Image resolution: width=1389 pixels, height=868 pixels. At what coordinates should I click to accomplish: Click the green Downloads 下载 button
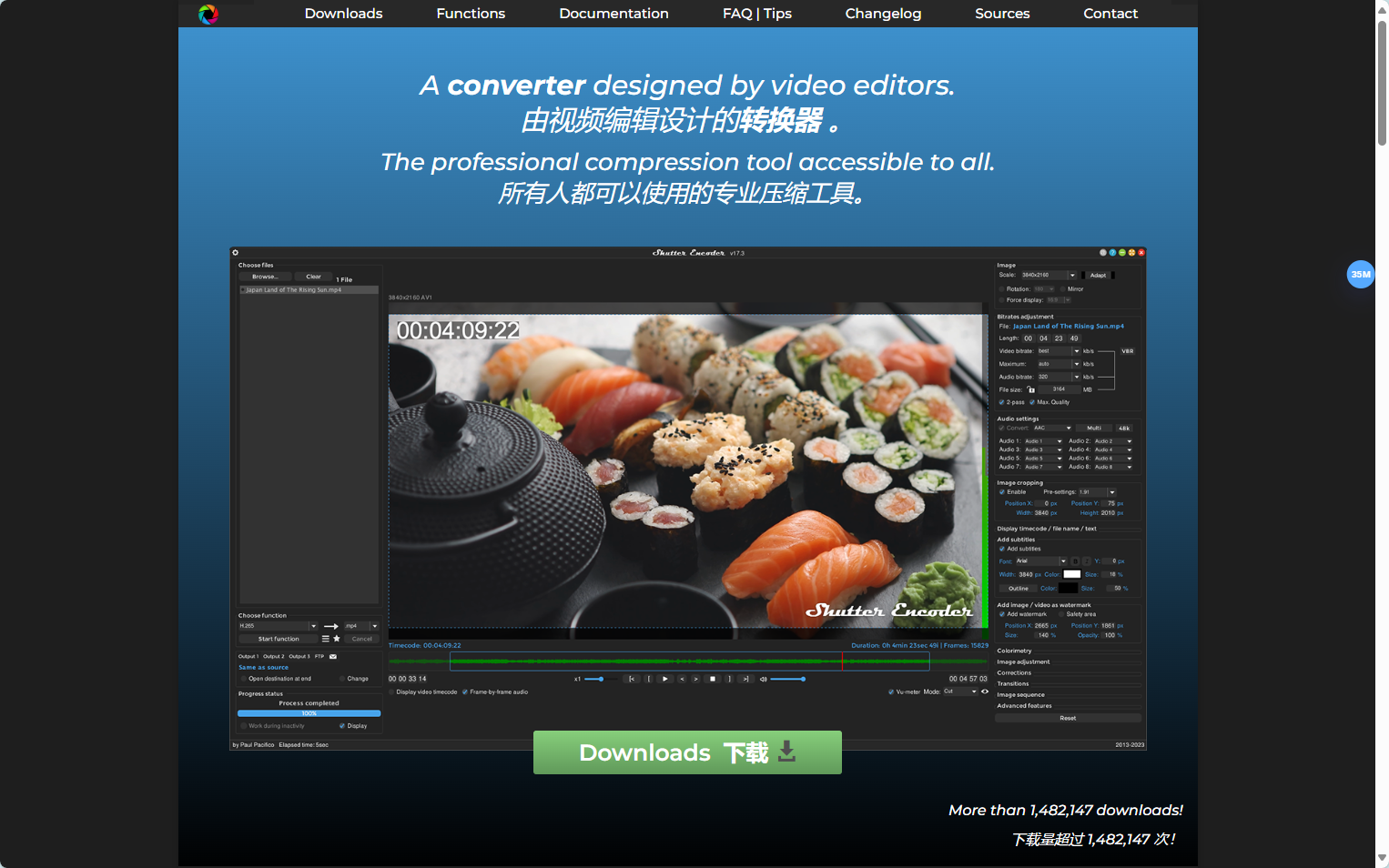[x=687, y=752]
